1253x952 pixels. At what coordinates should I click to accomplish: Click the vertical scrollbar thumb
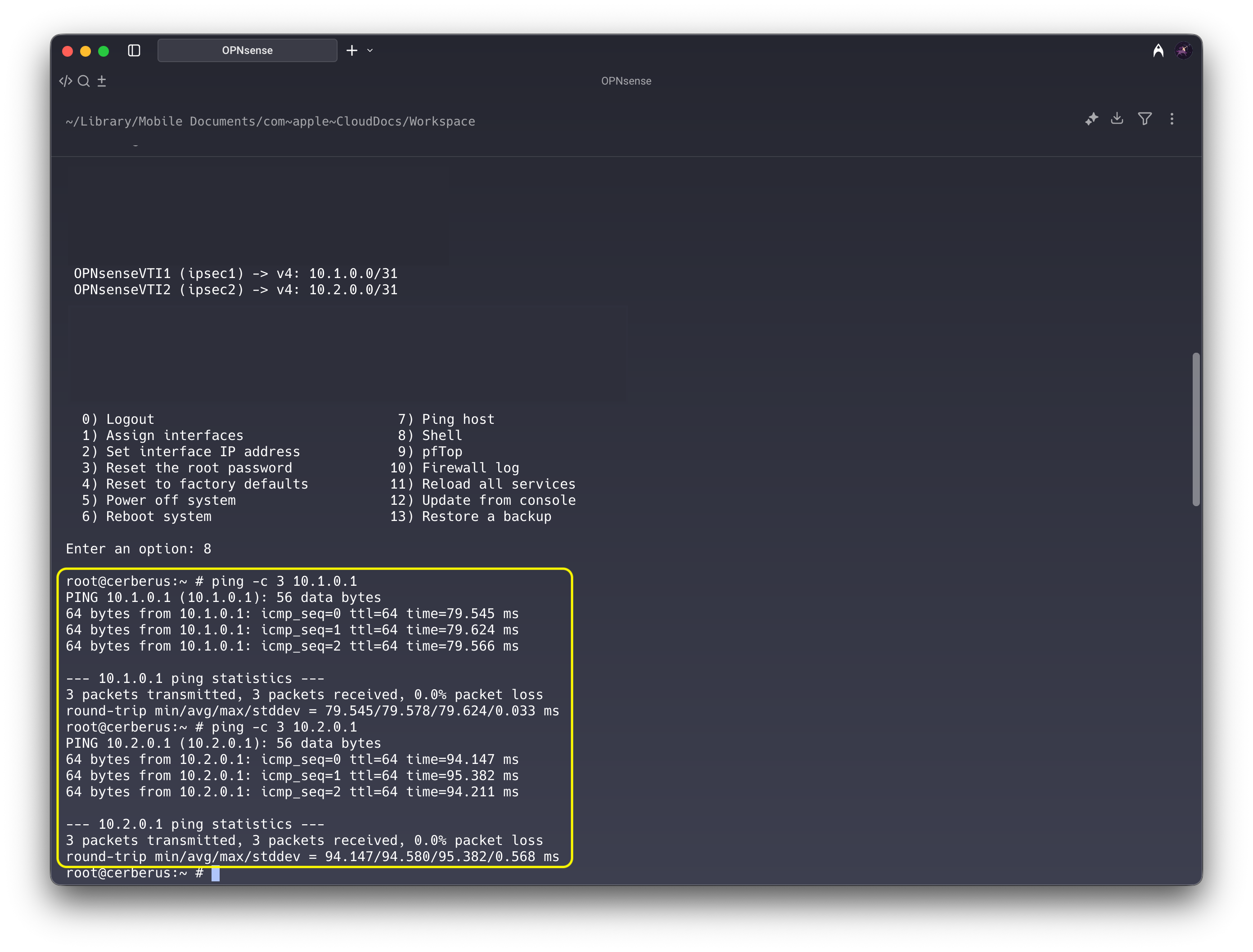coord(1196,429)
